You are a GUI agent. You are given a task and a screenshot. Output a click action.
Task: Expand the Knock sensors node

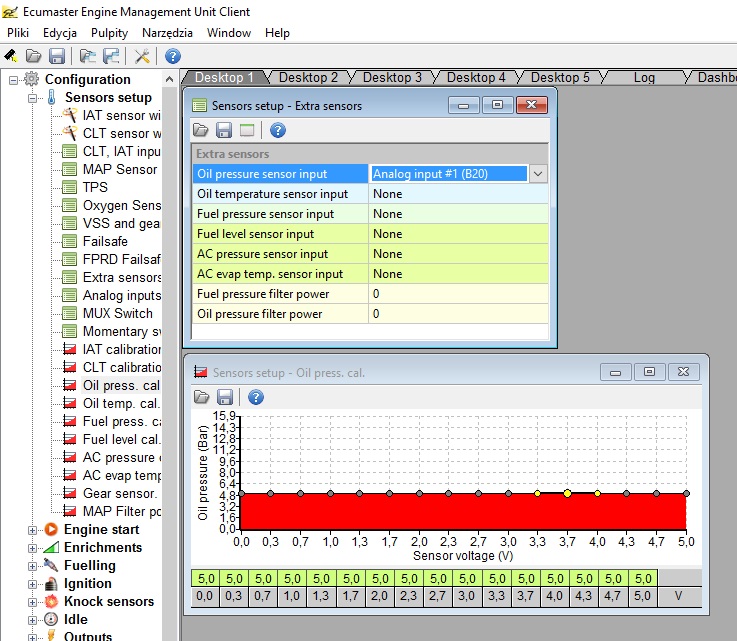32,602
